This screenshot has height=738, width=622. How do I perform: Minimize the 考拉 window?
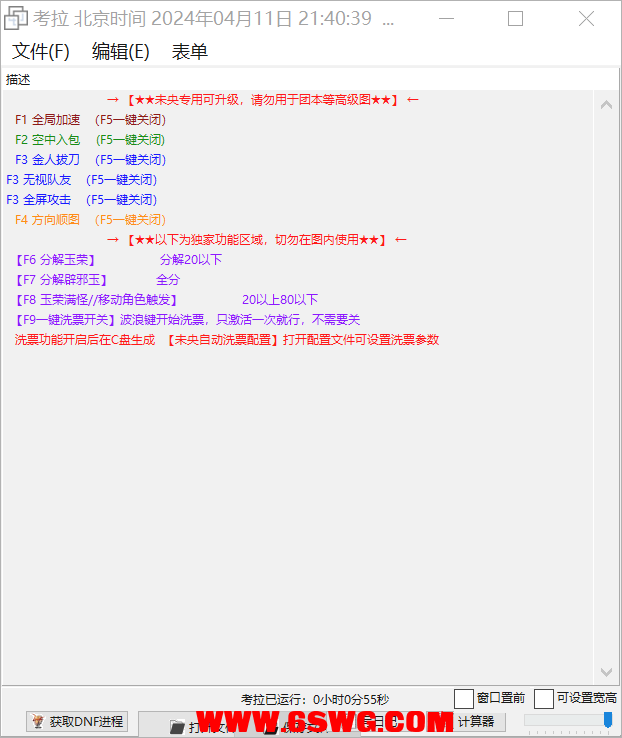coord(447,19)
